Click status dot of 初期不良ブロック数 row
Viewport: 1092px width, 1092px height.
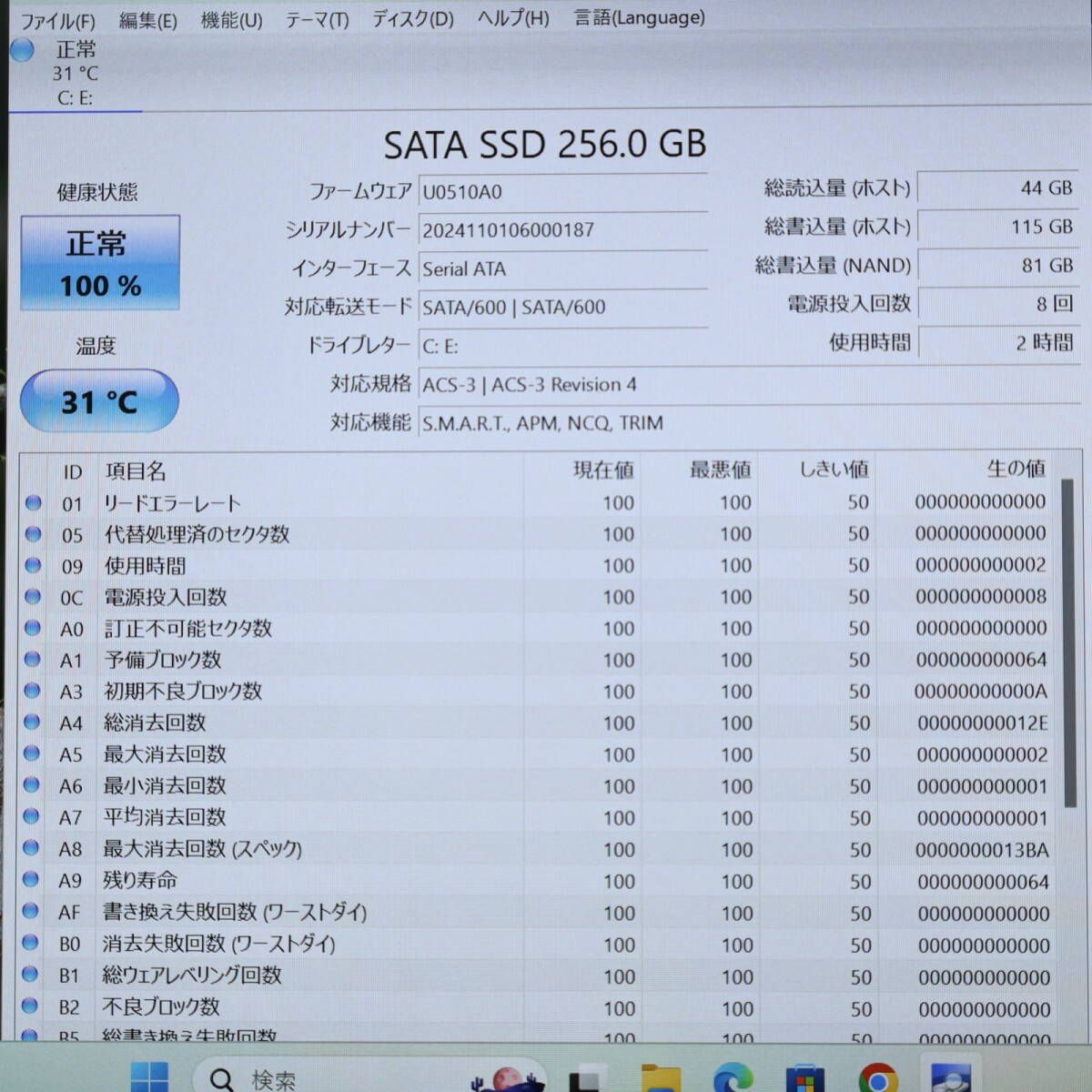[x=33, y=691]
